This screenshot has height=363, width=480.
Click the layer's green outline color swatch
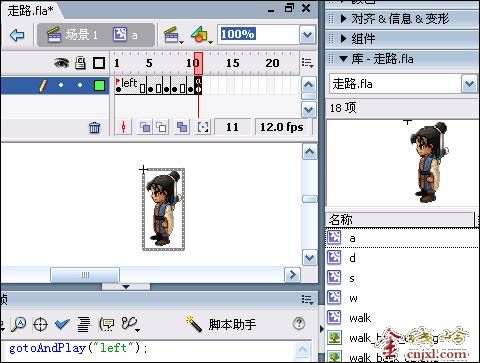(x=99, y=86)
